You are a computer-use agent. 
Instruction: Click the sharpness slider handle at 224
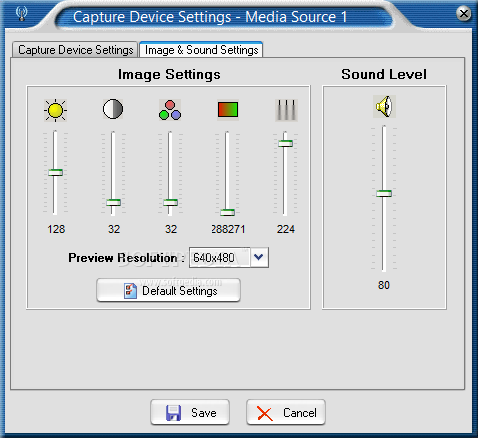coord(285,143)
